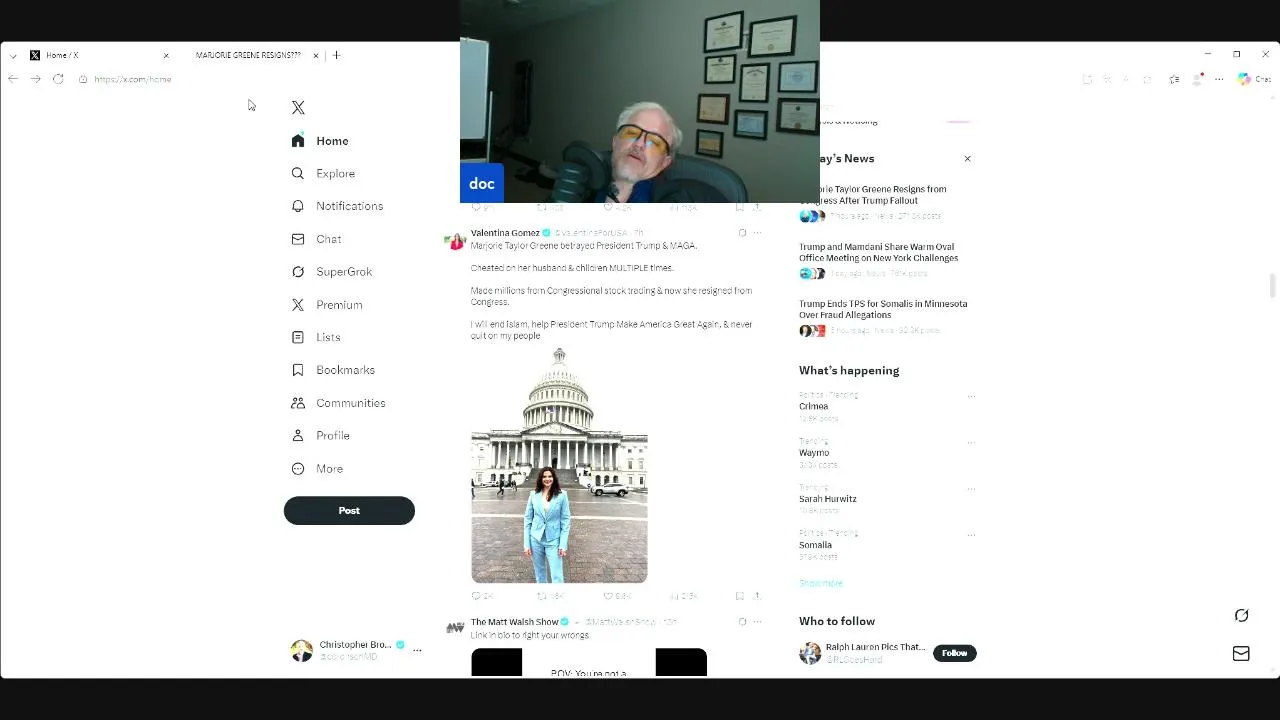Open more options on Valentina Gomez's post
Image resolution: width=1280 pixels, height=720 pixels.
pyautogui.click(x=757, y=233)
